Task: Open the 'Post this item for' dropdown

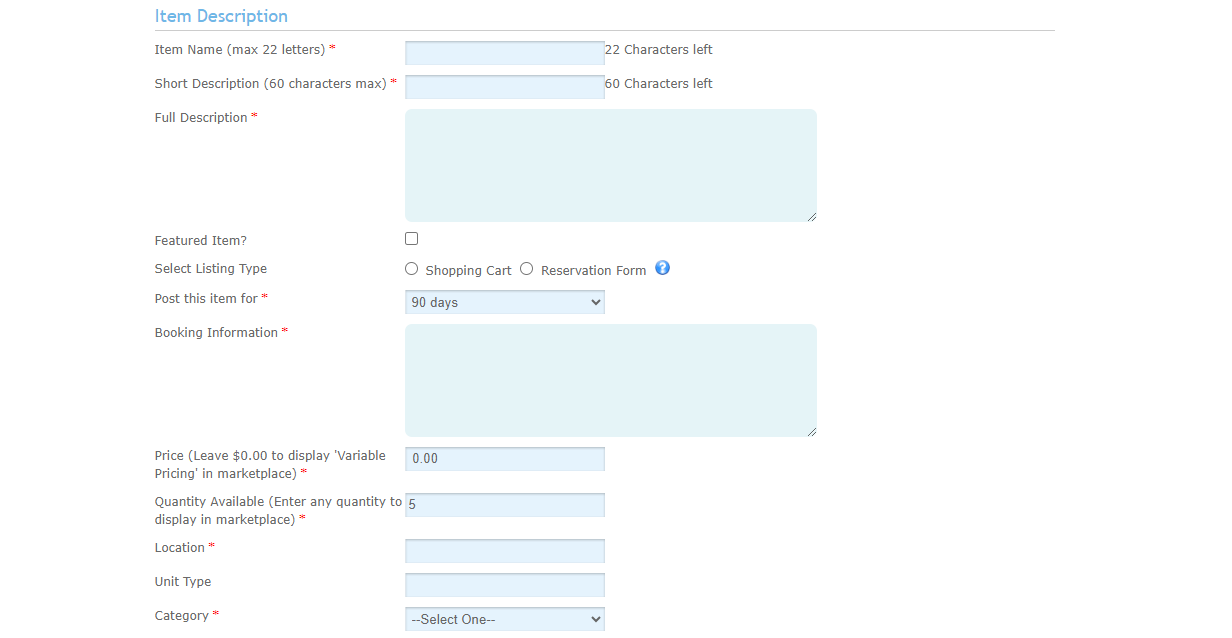Action: (504, 302)
